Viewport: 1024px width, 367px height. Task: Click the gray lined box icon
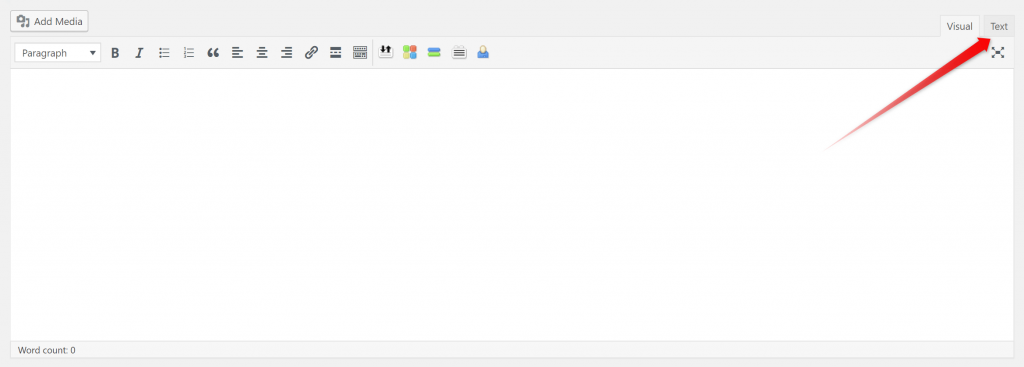[459, 52]
